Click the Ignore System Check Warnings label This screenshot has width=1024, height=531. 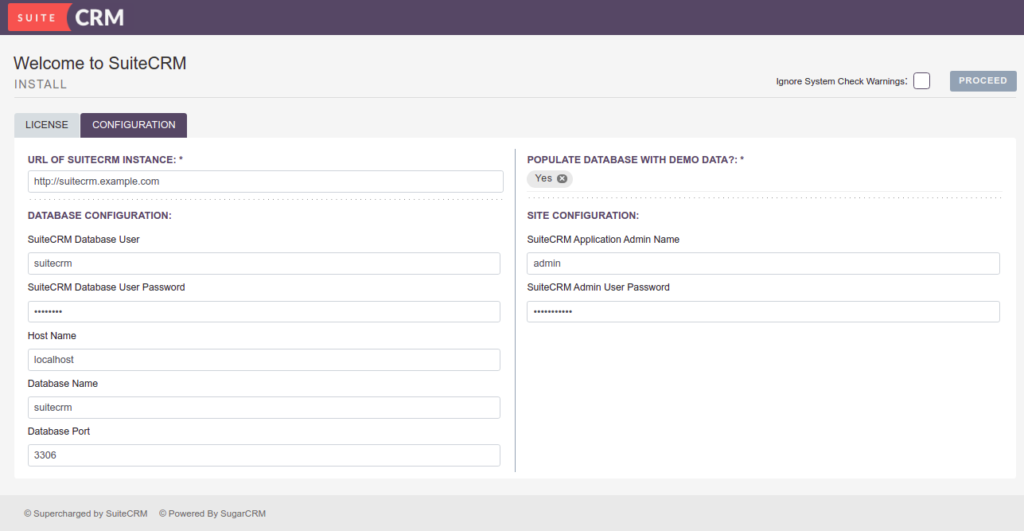pos(841,82)
